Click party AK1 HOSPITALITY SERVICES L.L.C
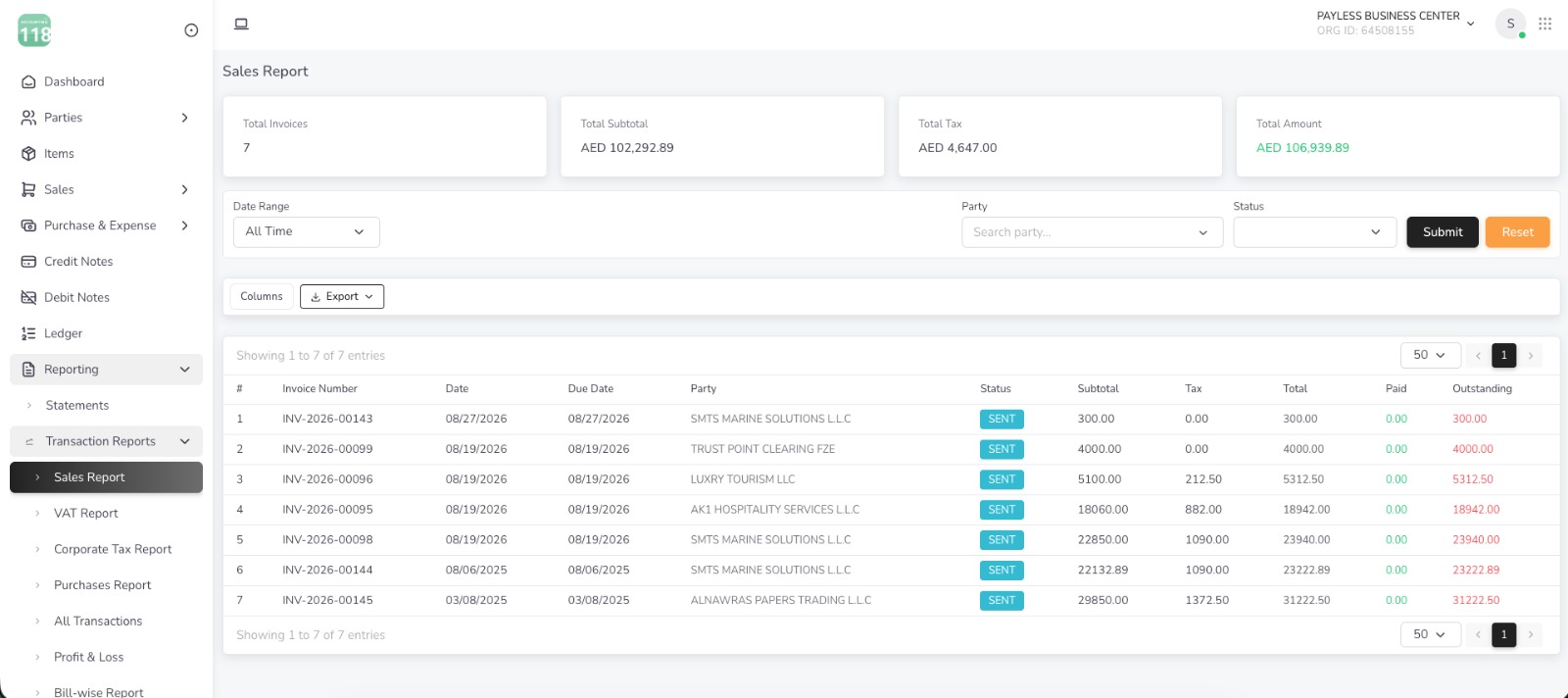 tap(774, 511)
